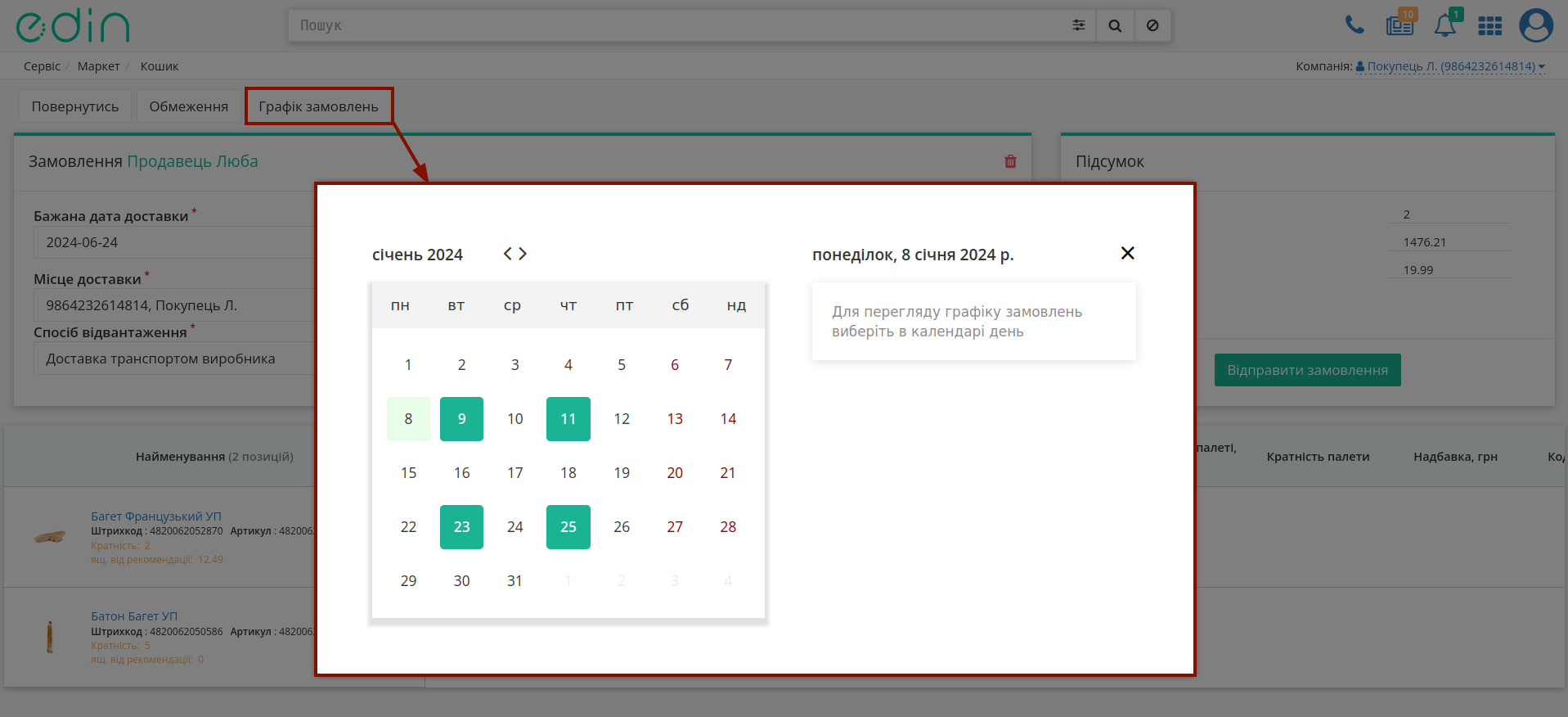Viewport: 1568px width, 717px height.
Task: Expand company selector Покупець Л.
Action: click(1450, 66)
